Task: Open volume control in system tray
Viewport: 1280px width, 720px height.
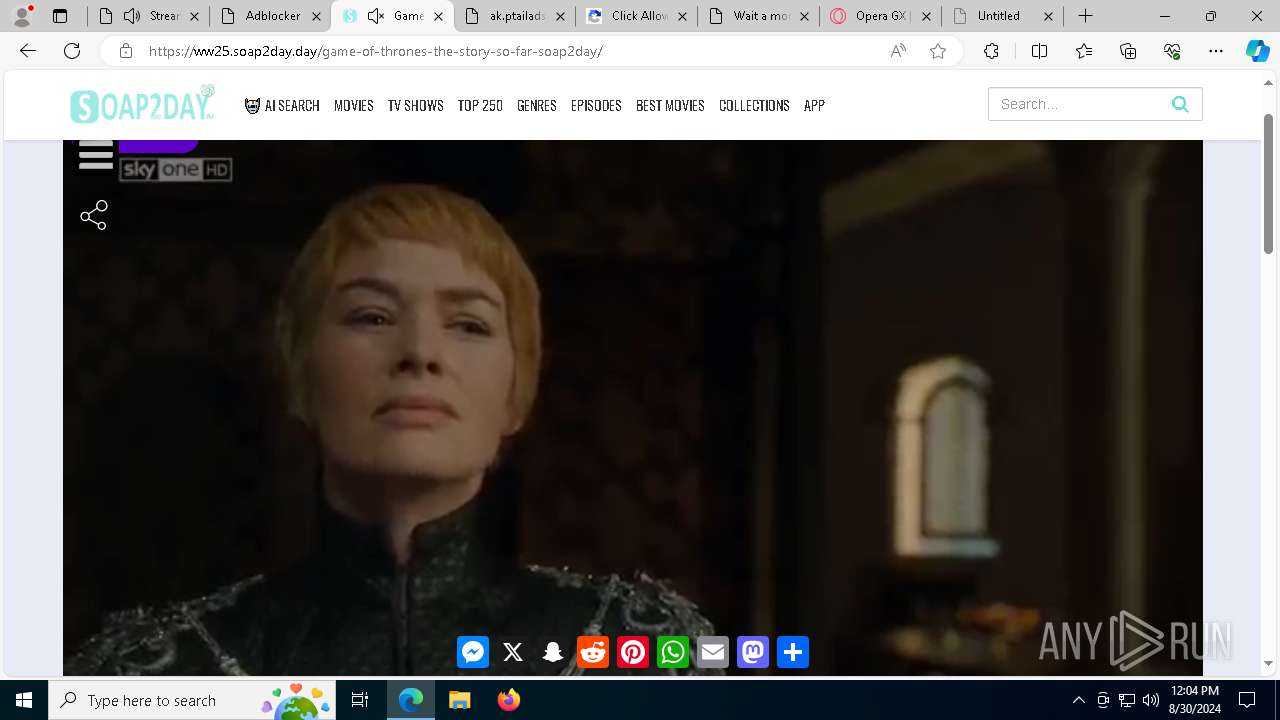Action: [x=1151, y=700]
